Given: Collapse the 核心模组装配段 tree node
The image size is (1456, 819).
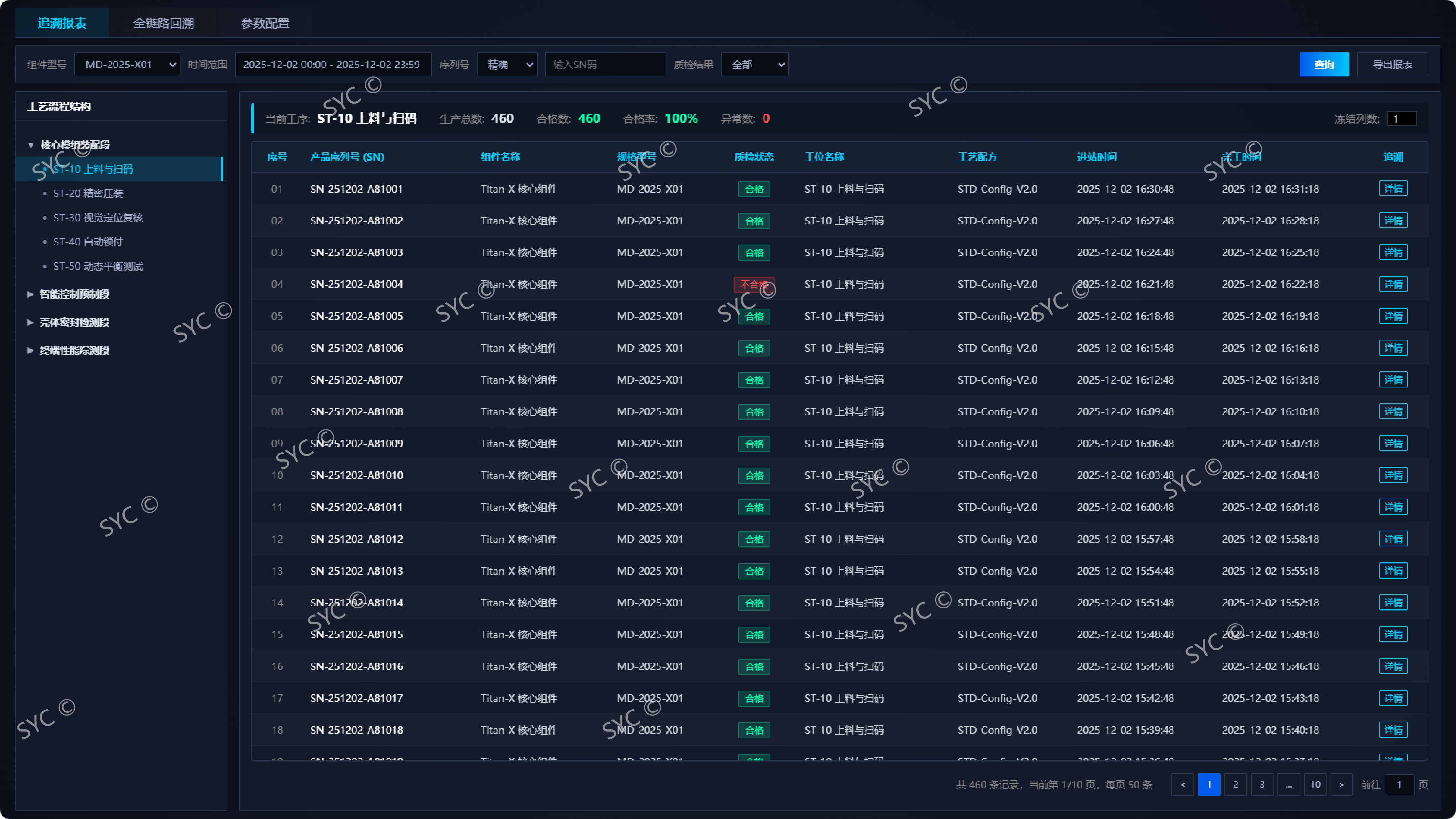Looking at the screenshot, I should (x=31, y=145).
